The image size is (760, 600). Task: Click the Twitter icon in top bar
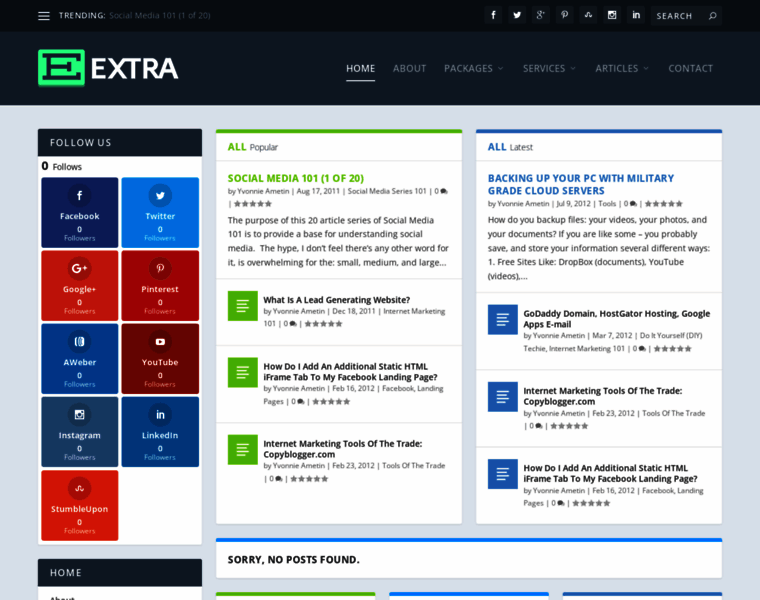(517, 15)
